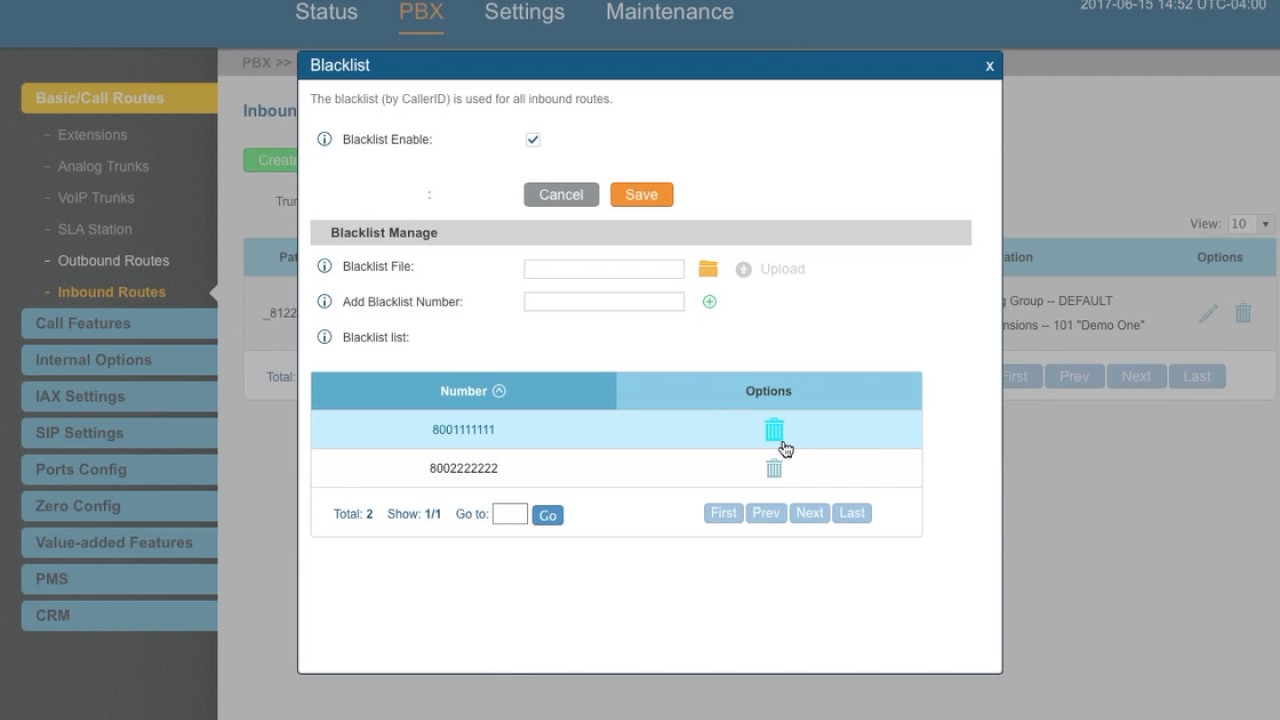Click Prev in blacklist pagination
This screenshot has width=1280, height=720.
[766, 513]
